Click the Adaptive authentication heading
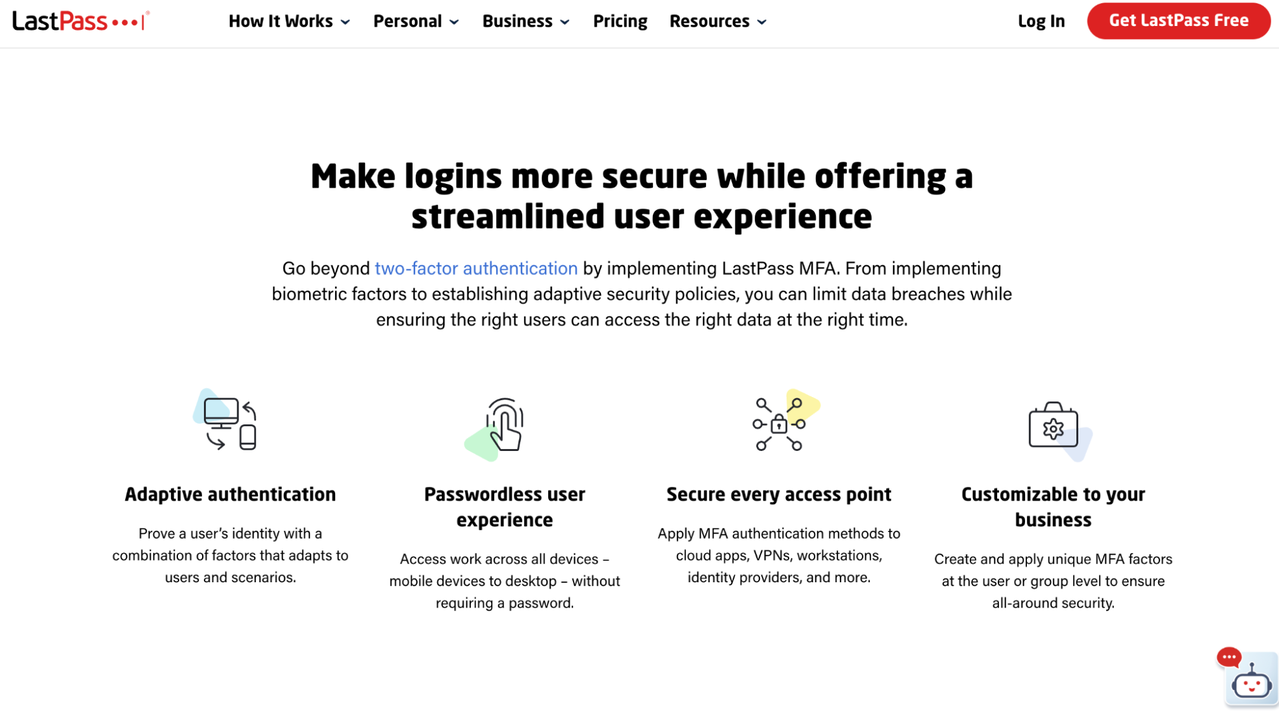Screen dimensions: 1279x720 (230, 494)
